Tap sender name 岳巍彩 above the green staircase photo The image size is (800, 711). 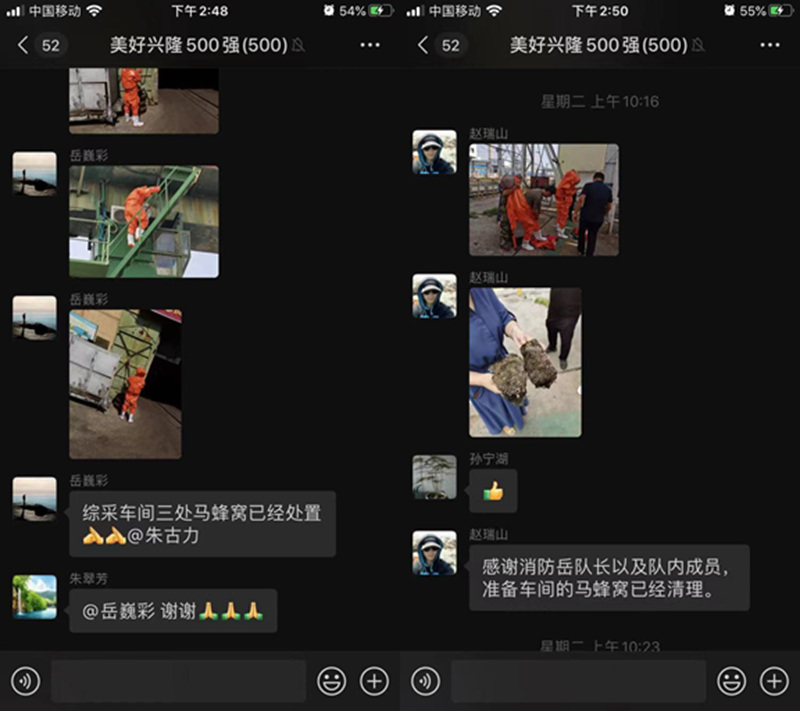coord(89,156)
